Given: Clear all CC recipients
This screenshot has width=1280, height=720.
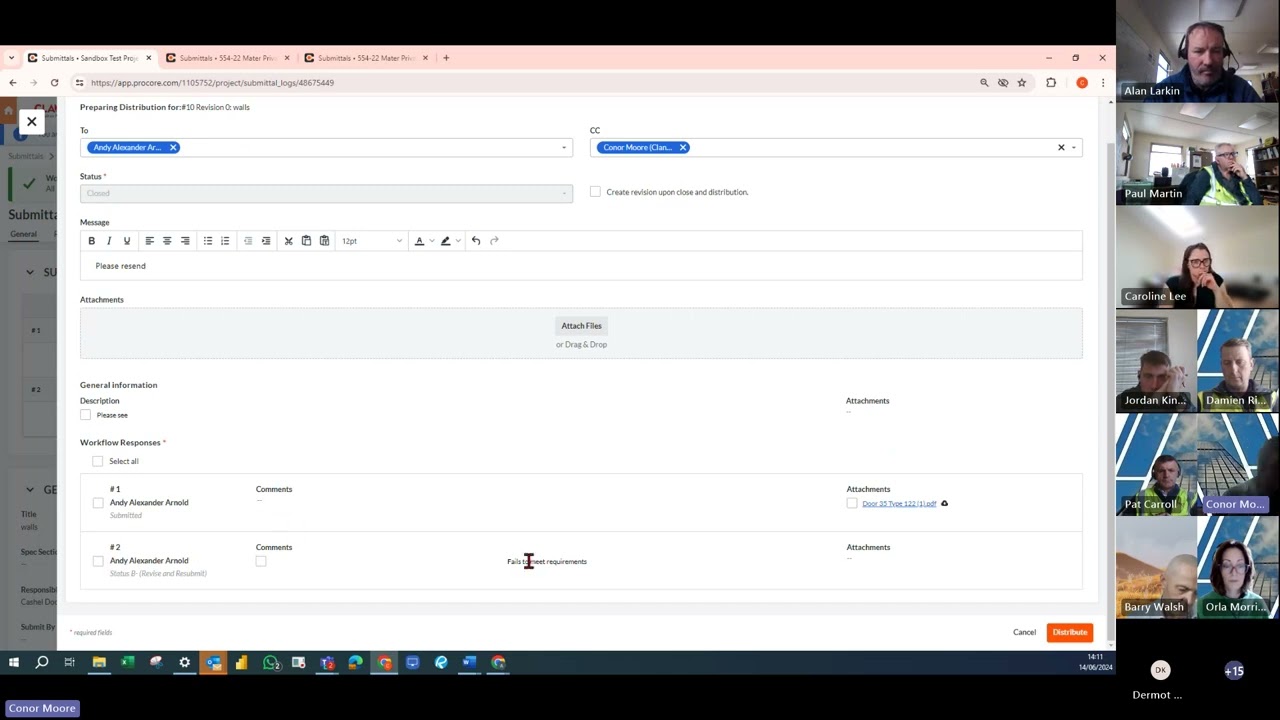Looking at the screenshot, I should point(1061,148).
